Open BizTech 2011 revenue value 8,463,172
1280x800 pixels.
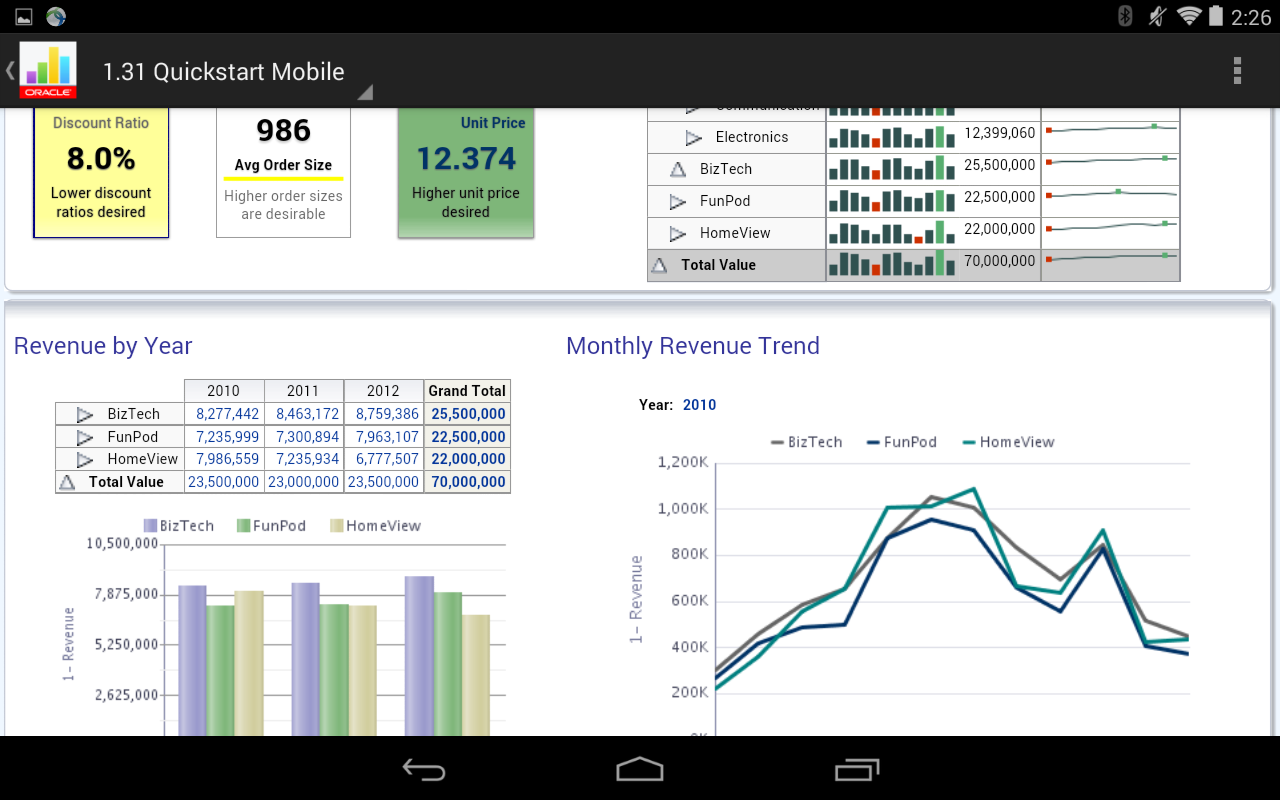click(x=307, y=414)
